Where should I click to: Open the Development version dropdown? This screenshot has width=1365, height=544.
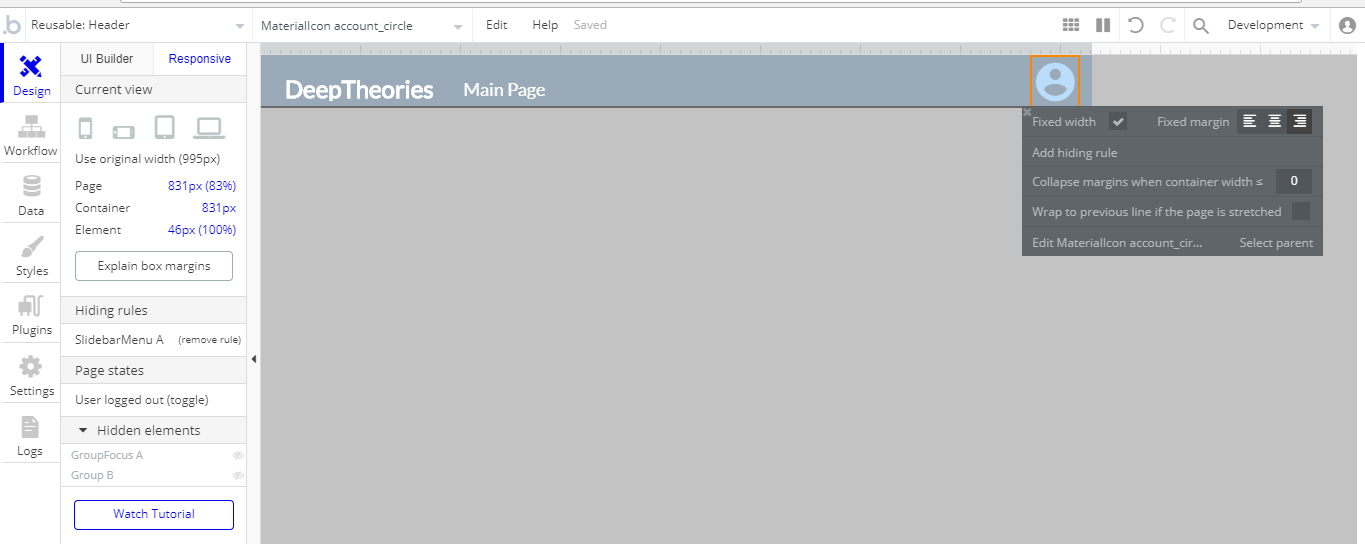[1273, 25]
